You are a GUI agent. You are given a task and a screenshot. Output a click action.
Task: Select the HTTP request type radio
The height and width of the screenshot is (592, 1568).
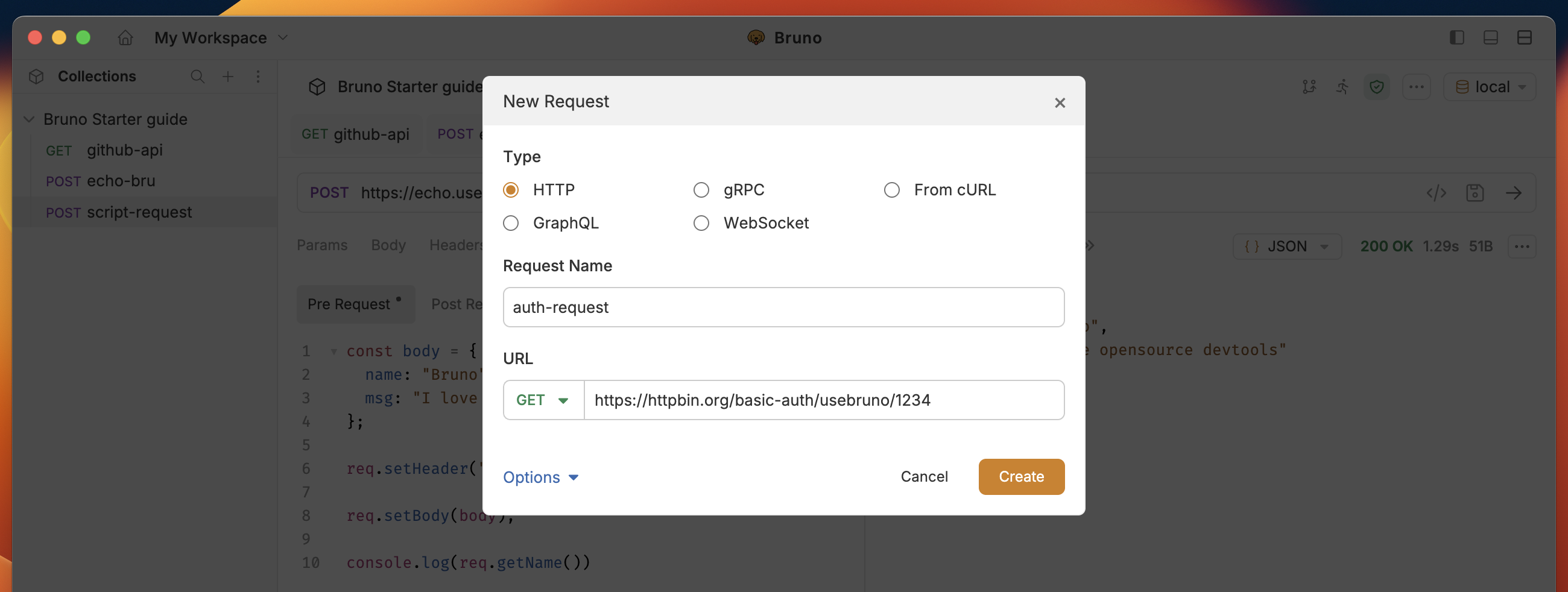coord(511,190)
